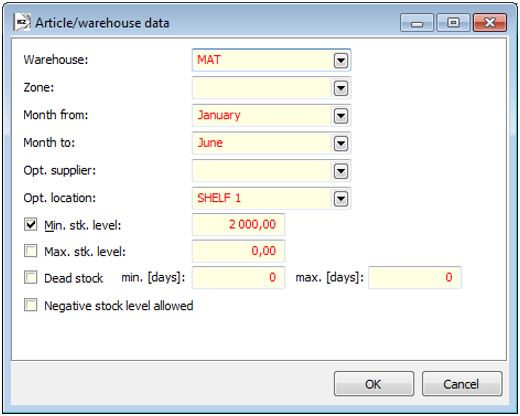Click the Dead stock max. days field

click(415, 277)
